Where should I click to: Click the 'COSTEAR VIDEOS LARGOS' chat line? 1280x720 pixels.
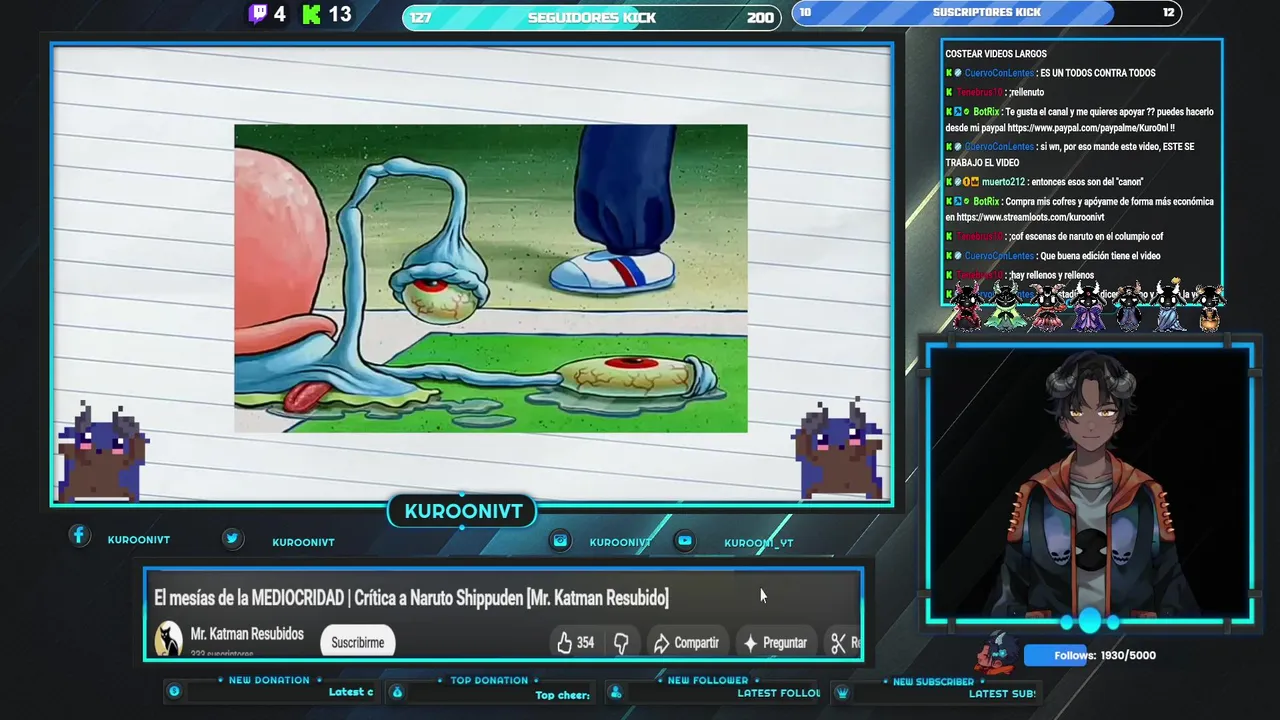coord(996,54)
